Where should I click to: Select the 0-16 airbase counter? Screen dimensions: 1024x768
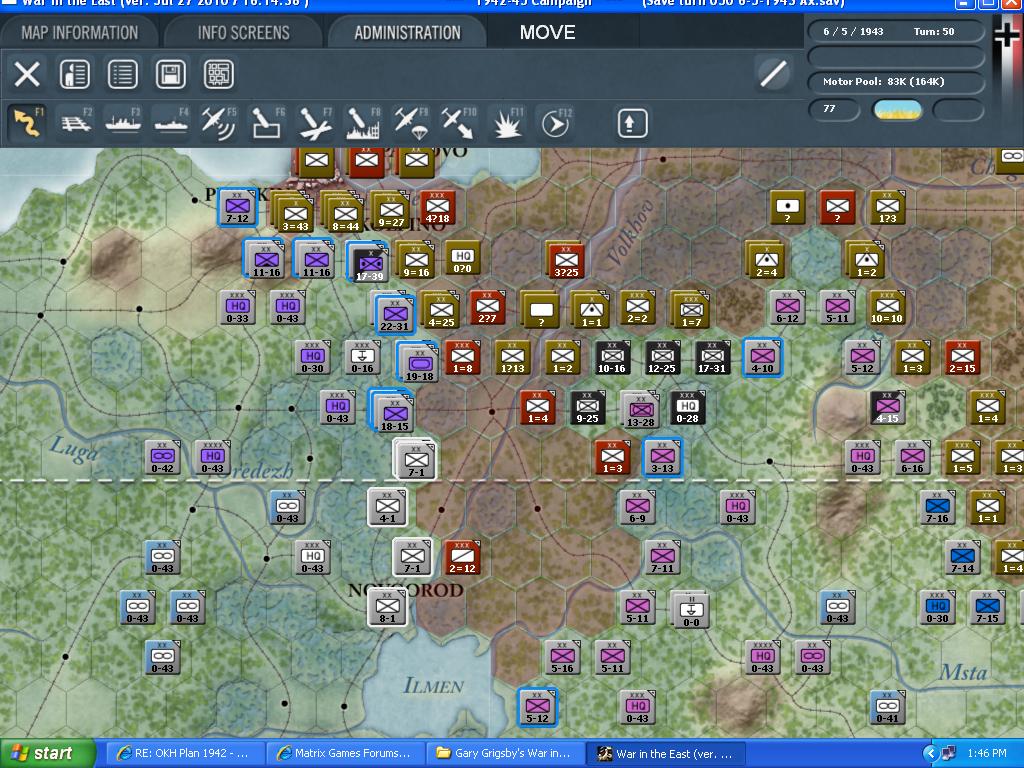pos(362,357)
